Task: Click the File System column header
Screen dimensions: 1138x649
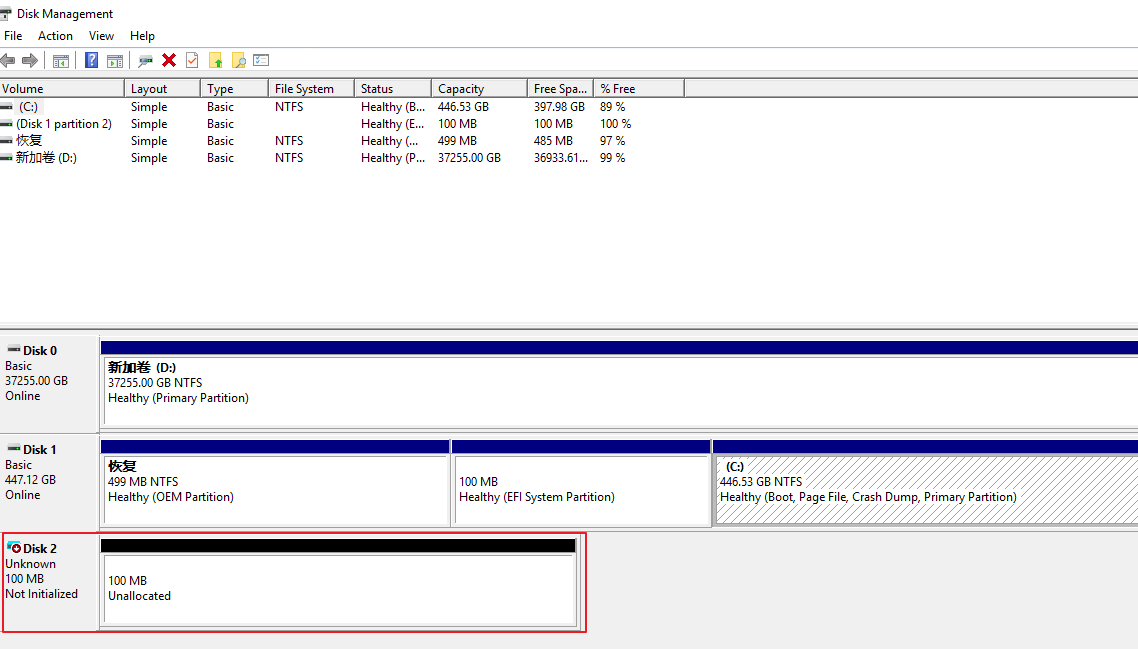Action: point(310,89)
